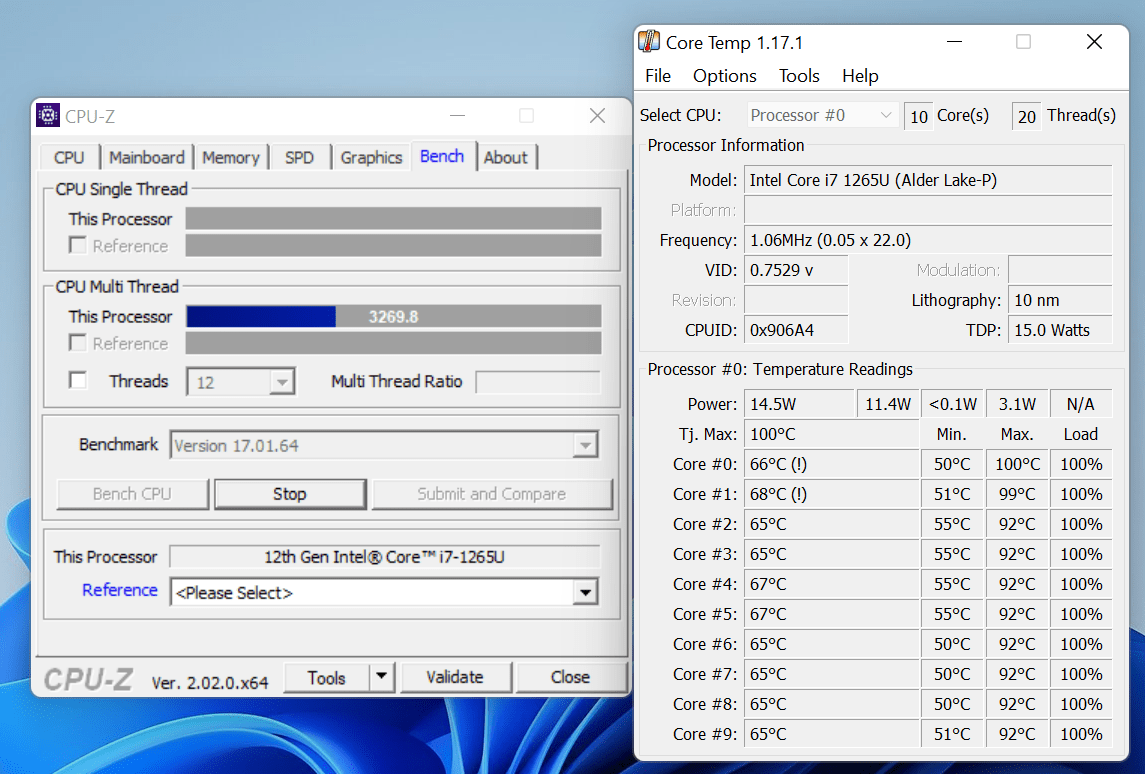Click the Single Thread This Processor bar
Screen dimensions: 1145x774
[394, 218]
